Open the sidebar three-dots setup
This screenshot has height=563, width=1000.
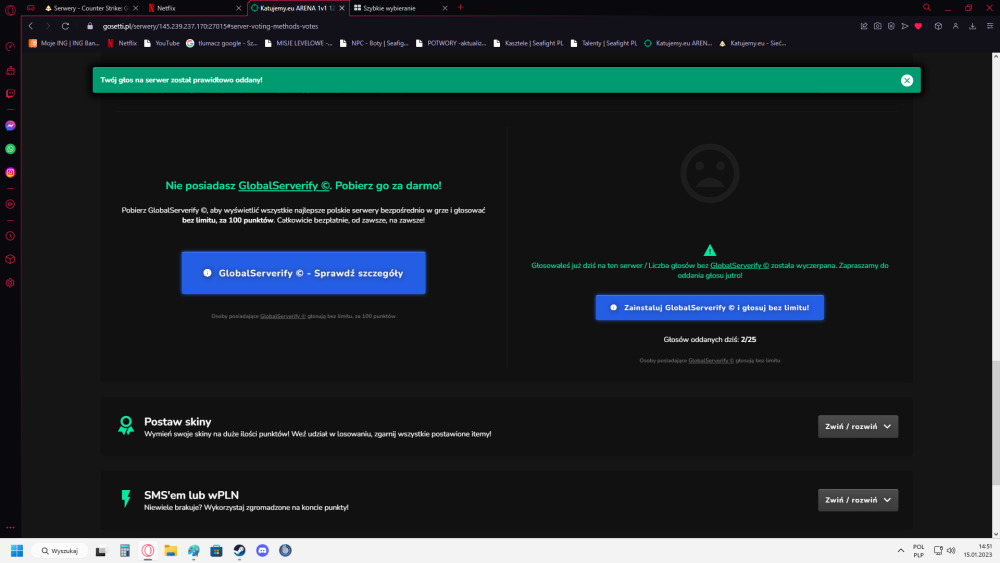[10, 527]
